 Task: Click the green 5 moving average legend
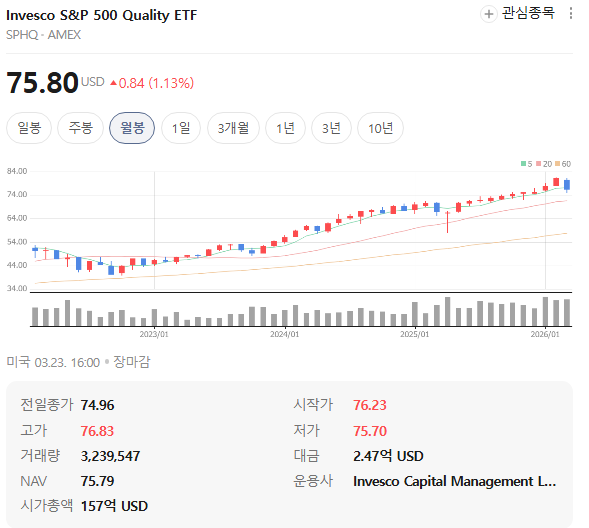[527, 164]
